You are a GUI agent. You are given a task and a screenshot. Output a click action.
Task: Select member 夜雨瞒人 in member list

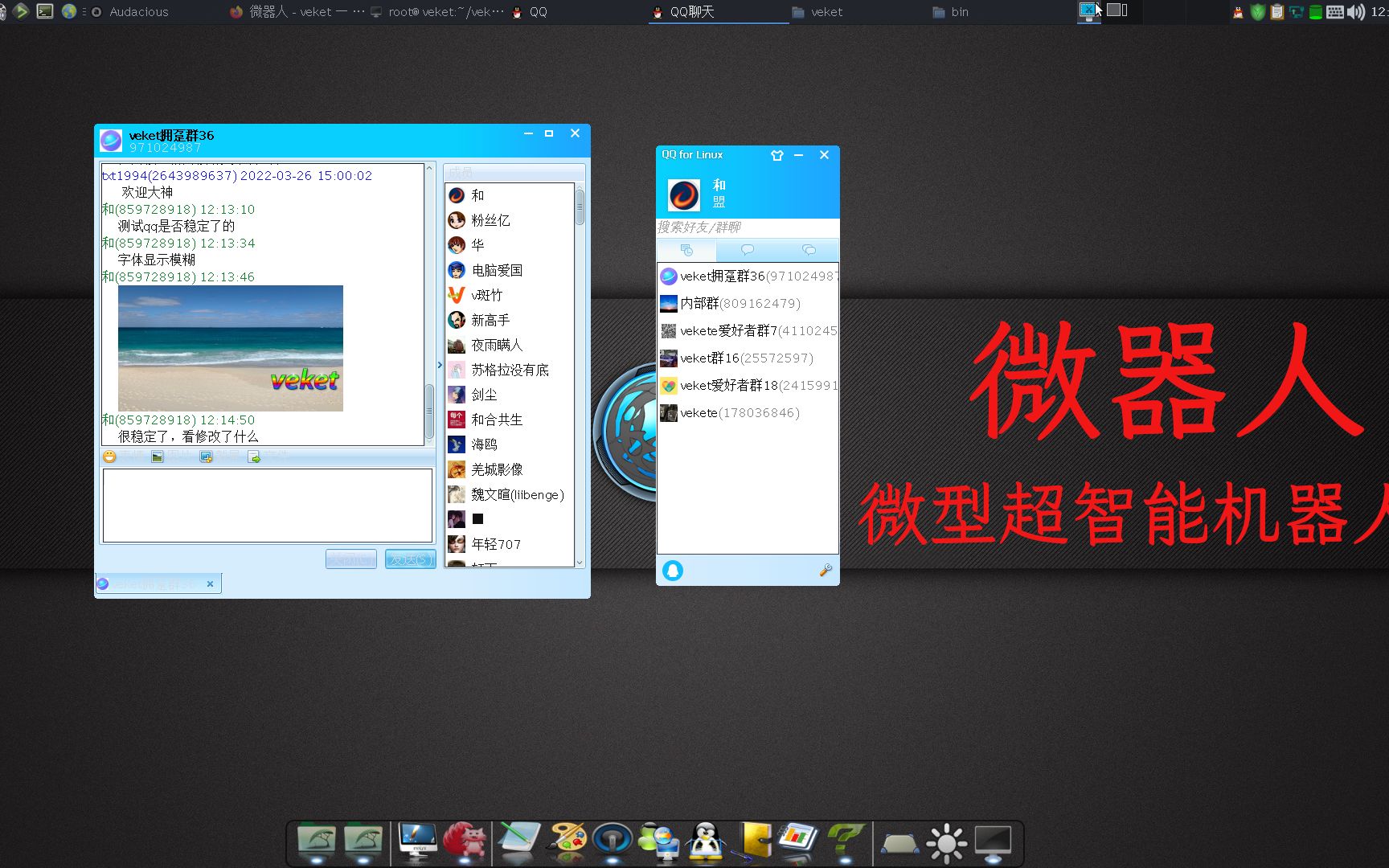[510, 345]
